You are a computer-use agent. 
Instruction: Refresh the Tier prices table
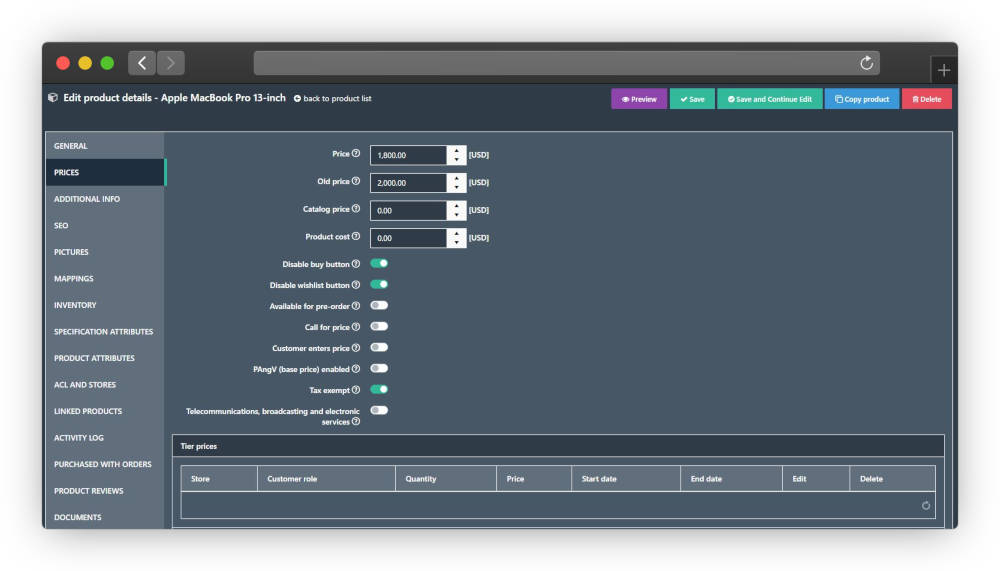tap(925, 506)
